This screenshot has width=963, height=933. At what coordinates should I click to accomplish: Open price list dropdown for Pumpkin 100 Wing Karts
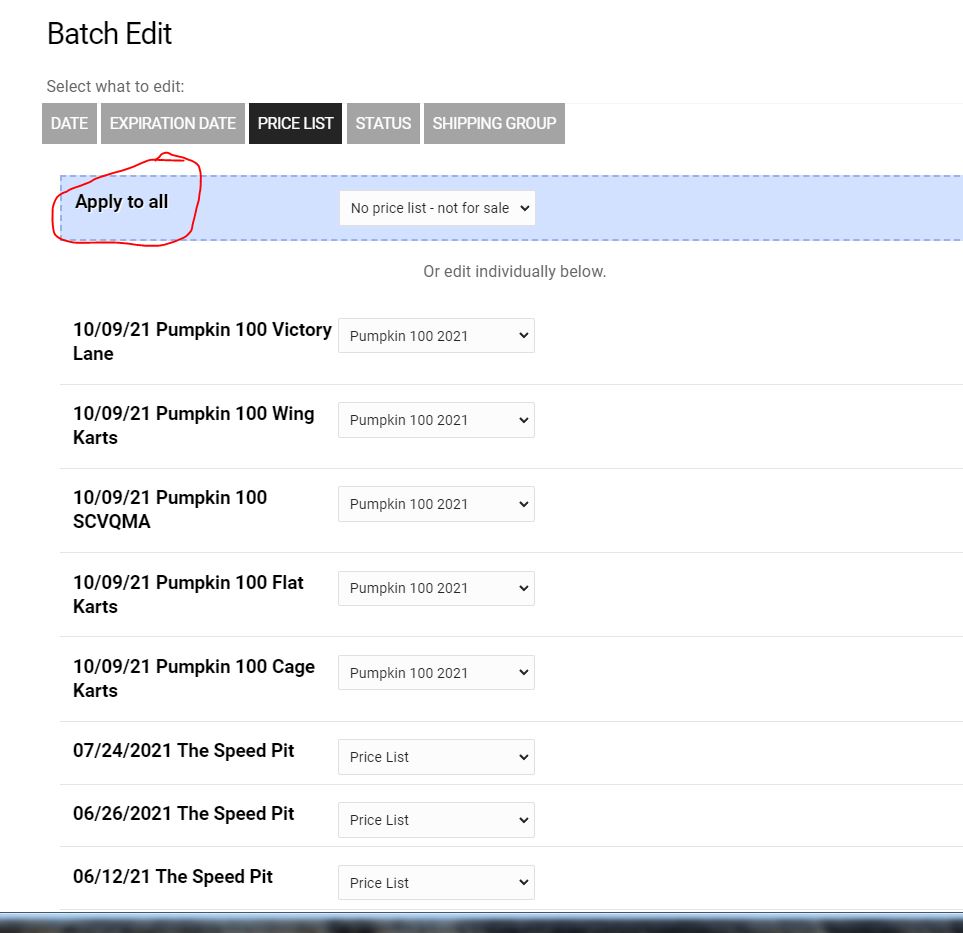pyautogui.click(x=437, y=420)
